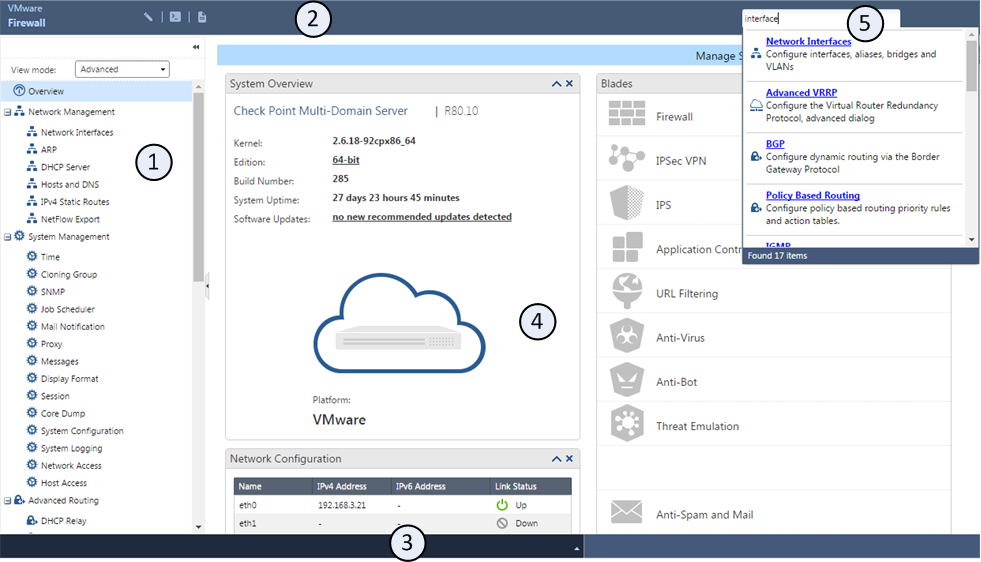Close the Network Configuration widget

click(569, 459)
